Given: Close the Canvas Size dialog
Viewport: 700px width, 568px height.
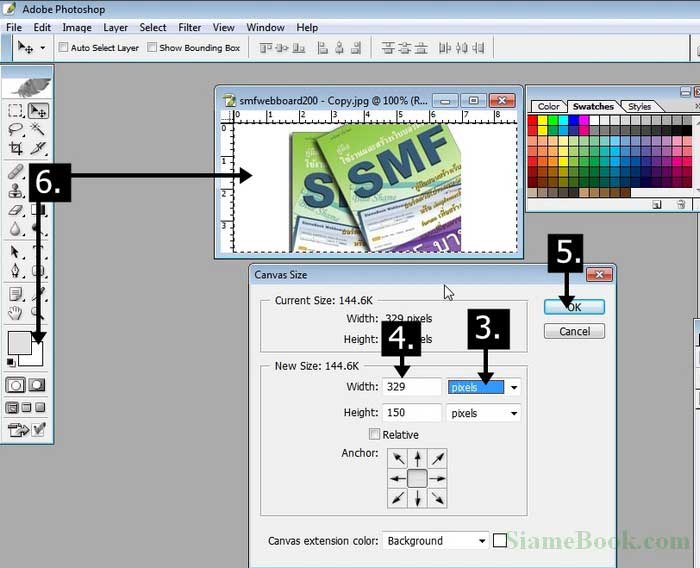Looking at the screenshot, I should tap(599, 275).
